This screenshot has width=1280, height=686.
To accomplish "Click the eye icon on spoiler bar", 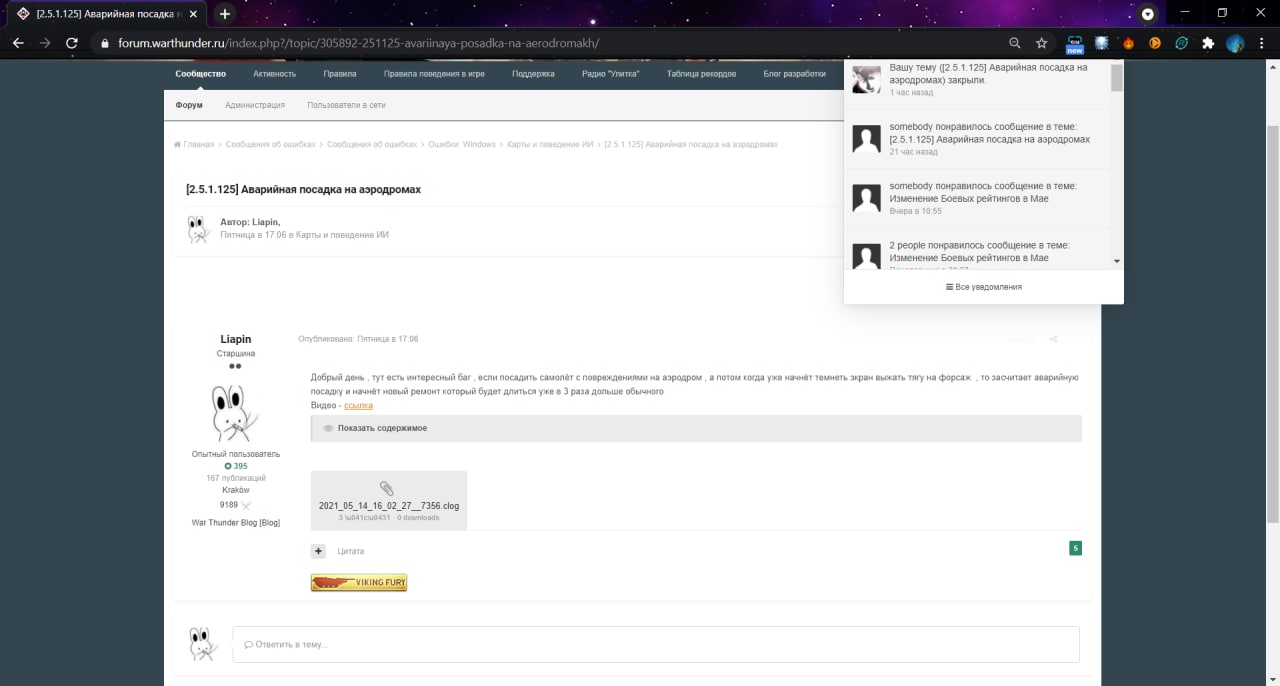I will click(x=328, y=428).
